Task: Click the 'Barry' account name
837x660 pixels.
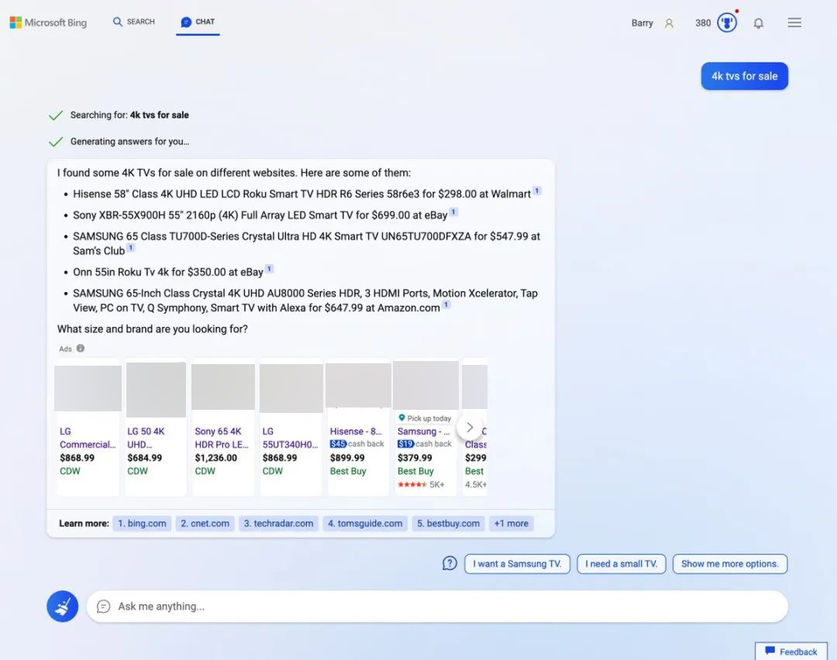Action: pyautogui.click(x=642, y=23)
